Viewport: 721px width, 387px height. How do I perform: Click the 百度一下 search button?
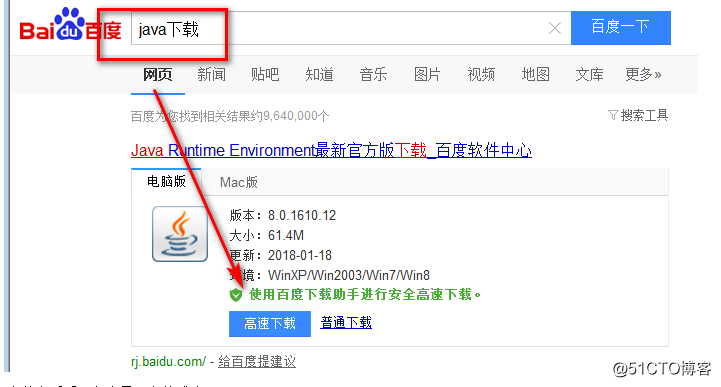621,28
